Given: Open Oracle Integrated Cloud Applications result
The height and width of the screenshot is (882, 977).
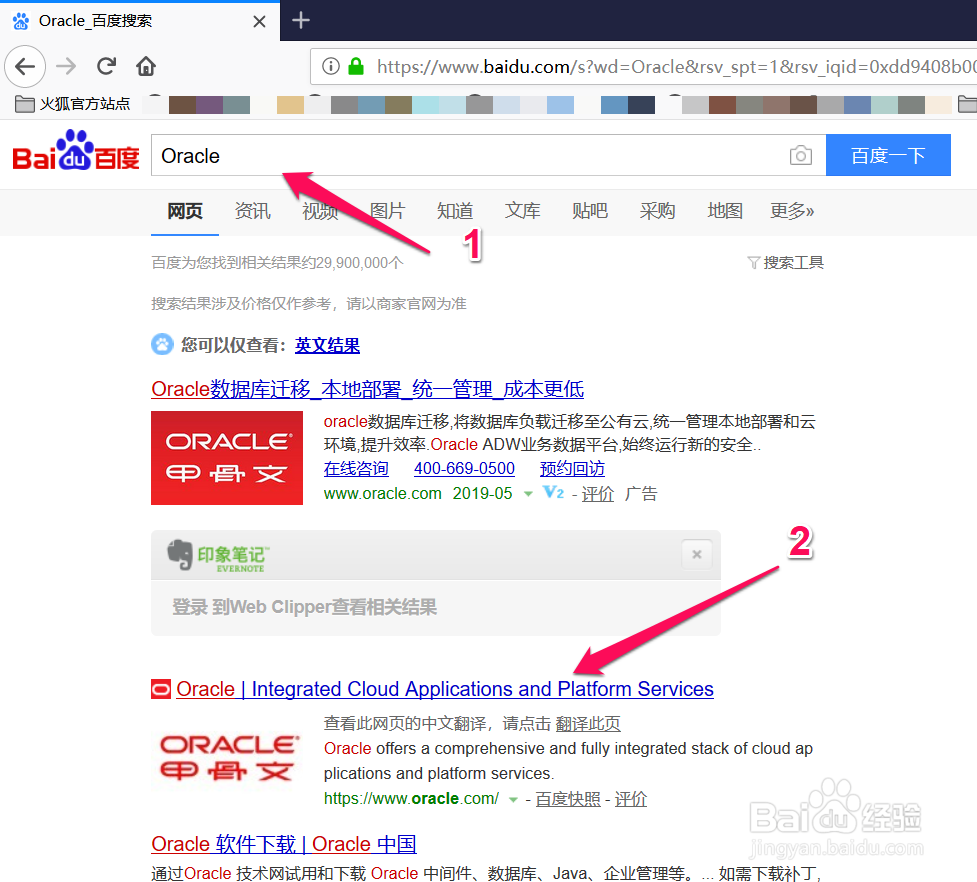Looking at the screenshot, I should coord(445,689).
